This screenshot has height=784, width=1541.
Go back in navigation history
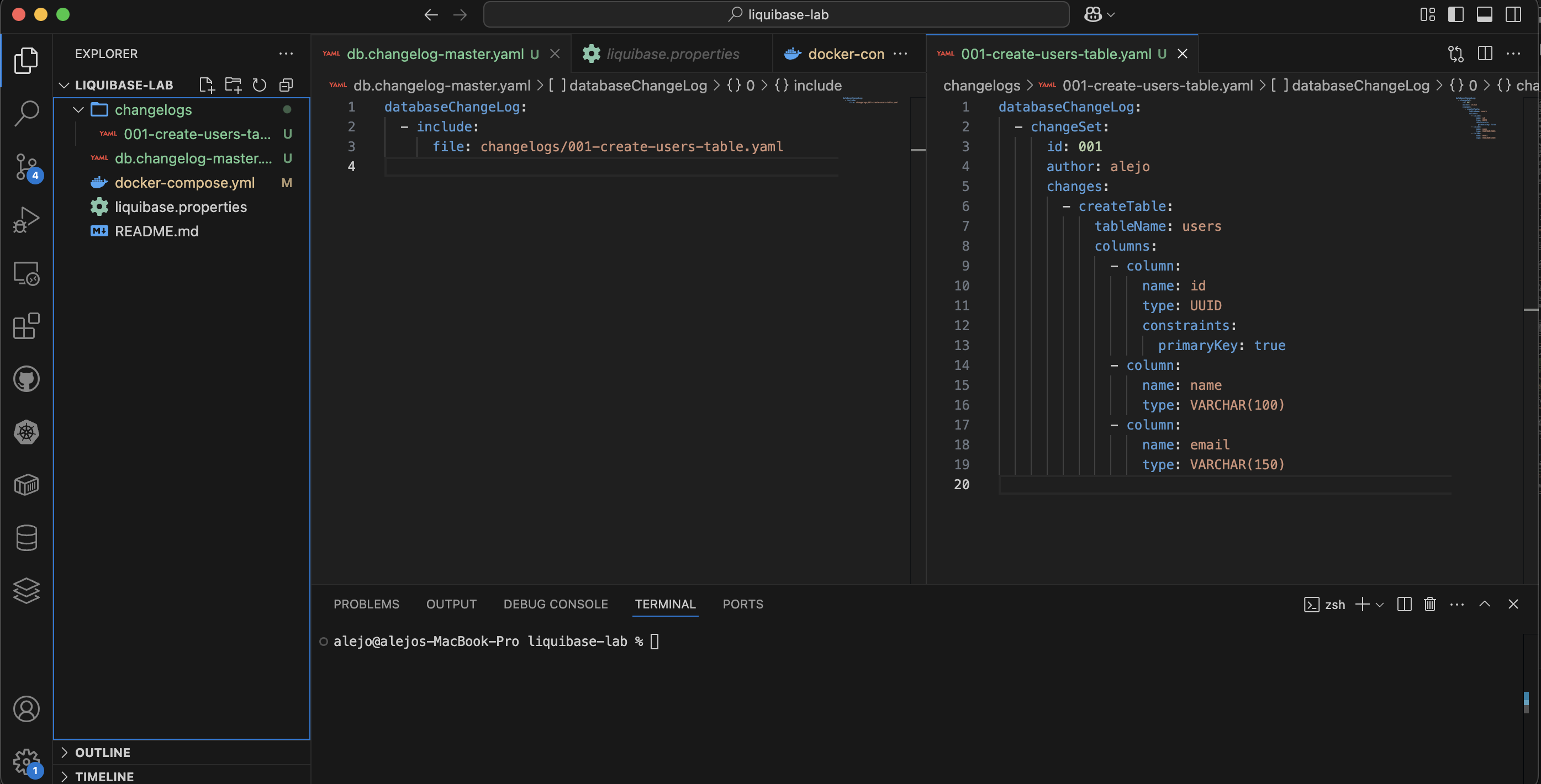pyautogui.click(x=431, y=14)
